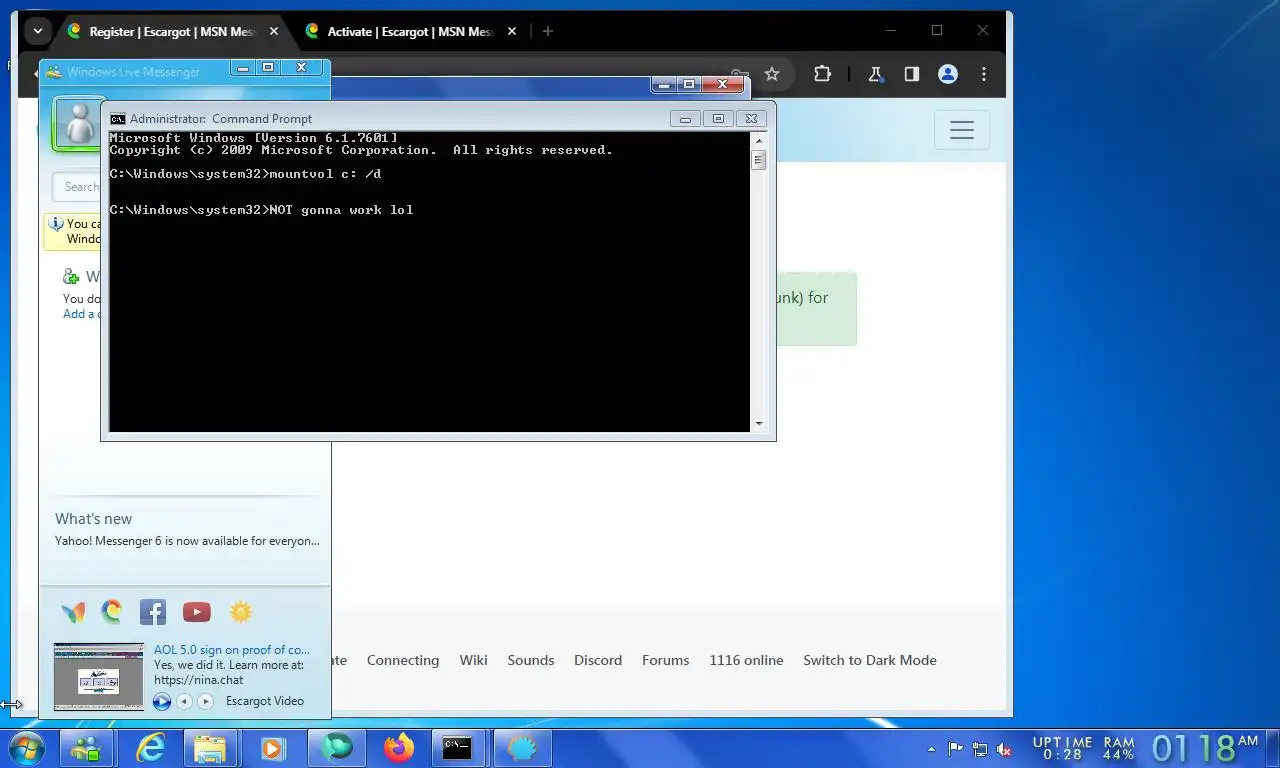Open the Yahoo Messenger 6 news item
The width and height of the screenshot is (1280, 768).
(187, 541)
